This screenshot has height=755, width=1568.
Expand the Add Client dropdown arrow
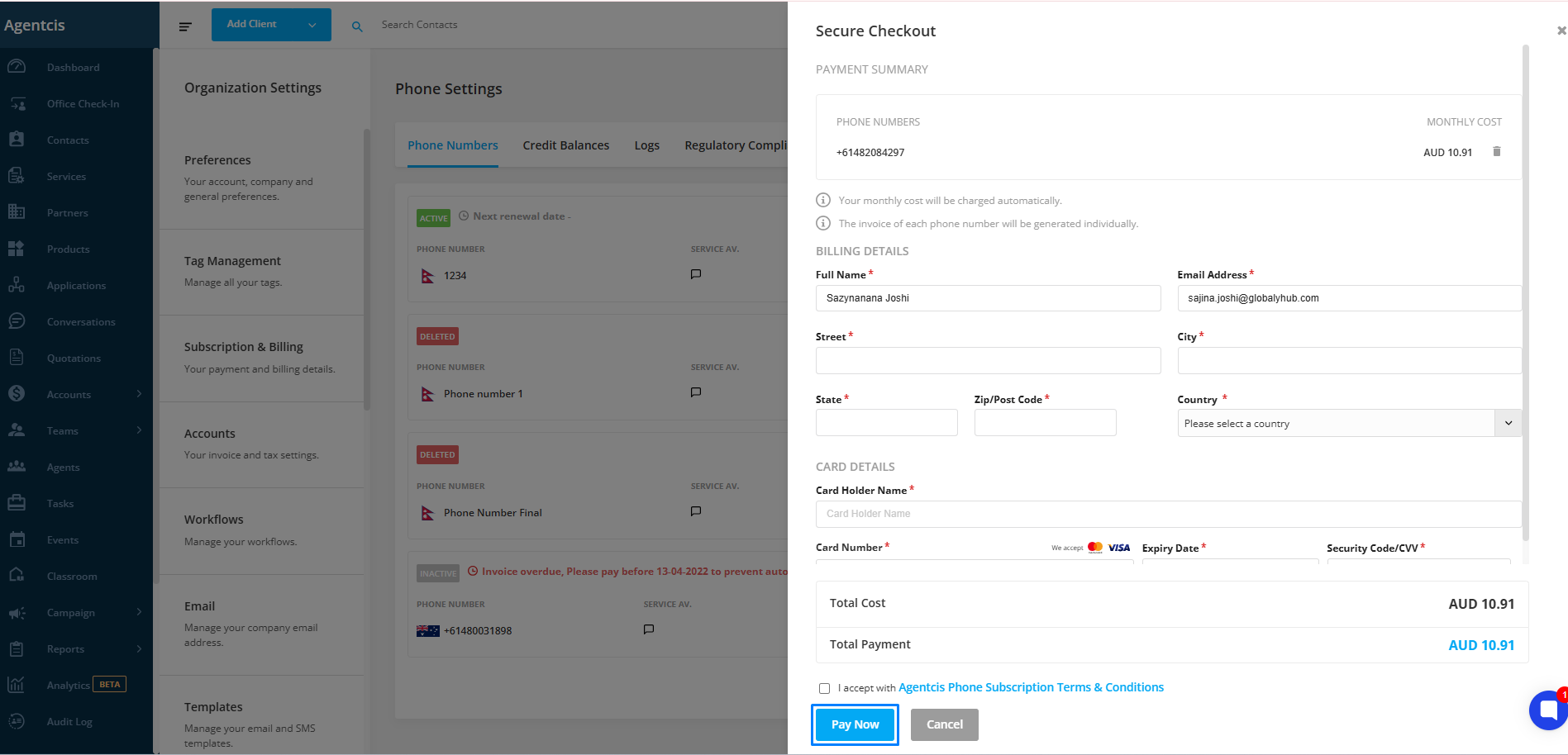[312, 25]
